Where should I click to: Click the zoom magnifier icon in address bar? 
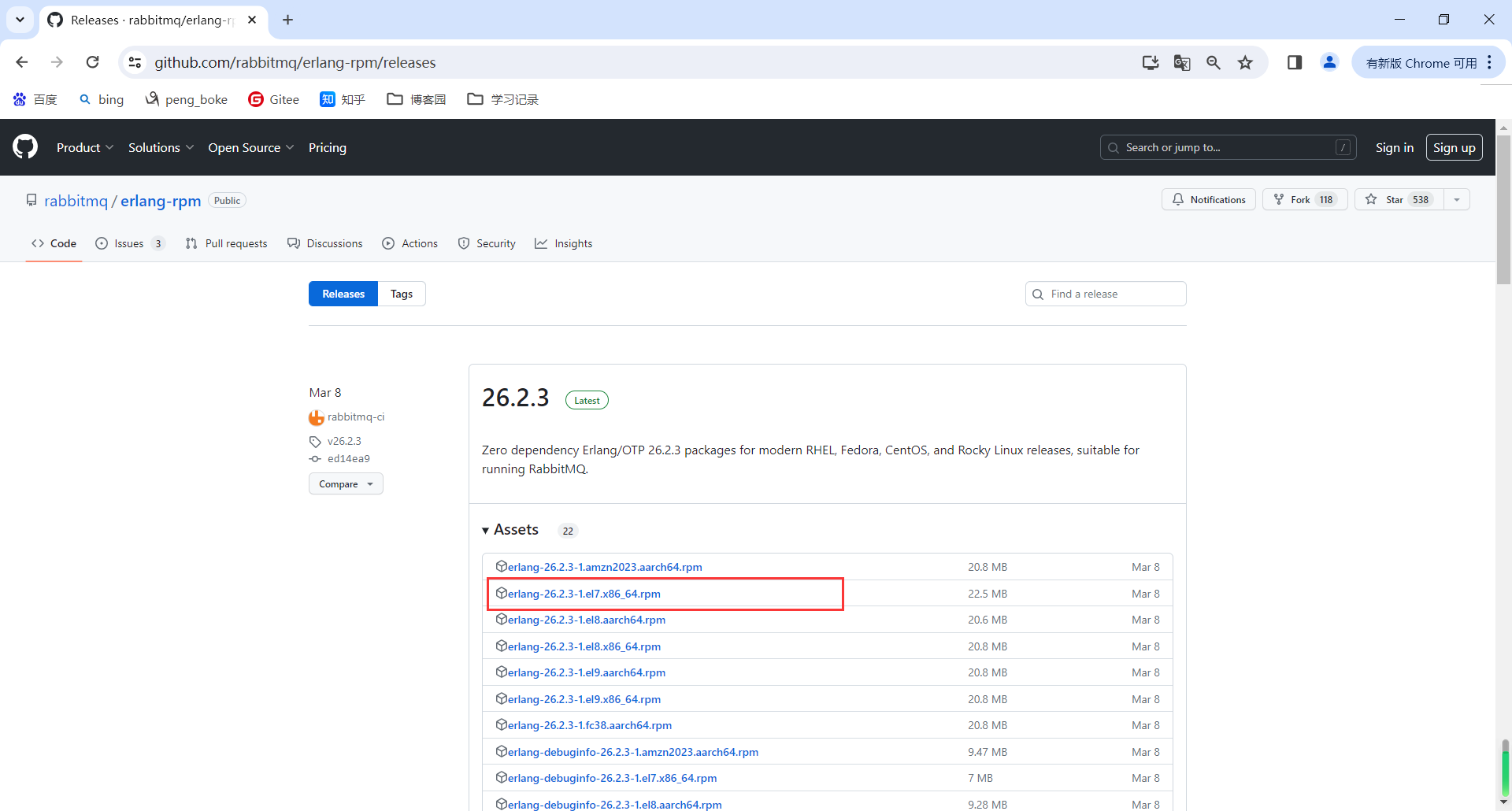[x=1214, y=62]
